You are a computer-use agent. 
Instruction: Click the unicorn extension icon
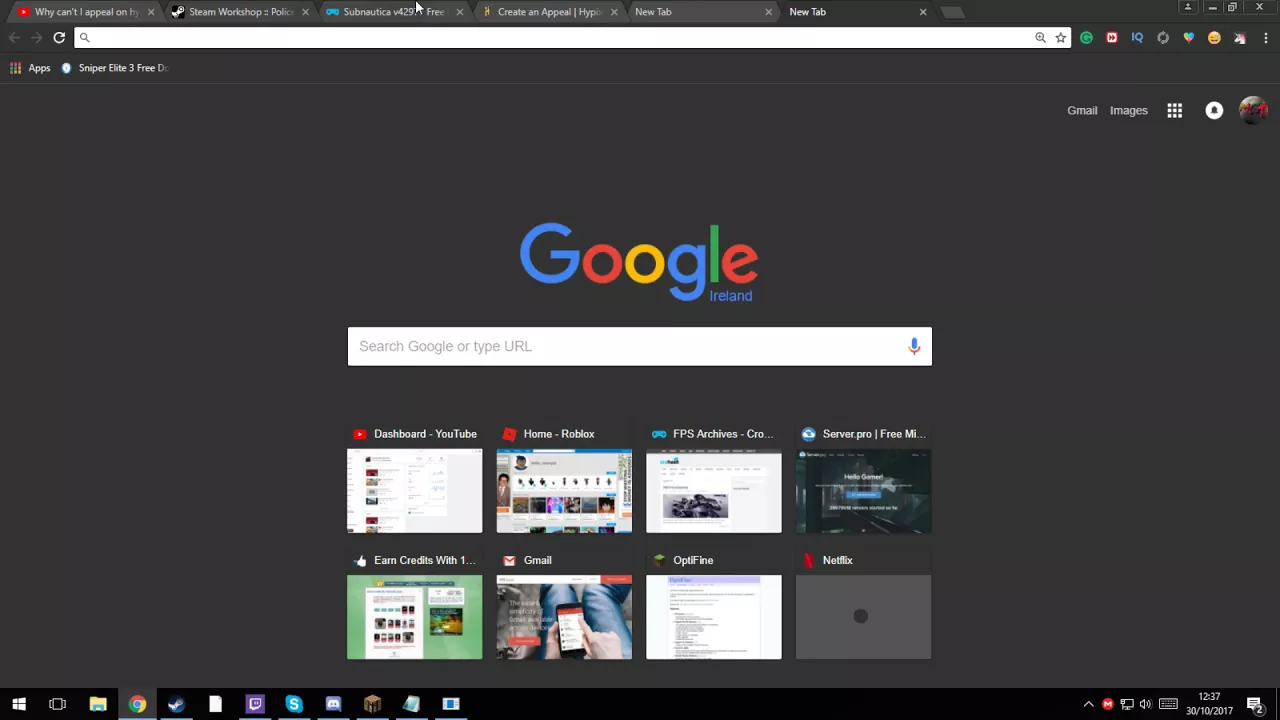tap(1240, 38)
